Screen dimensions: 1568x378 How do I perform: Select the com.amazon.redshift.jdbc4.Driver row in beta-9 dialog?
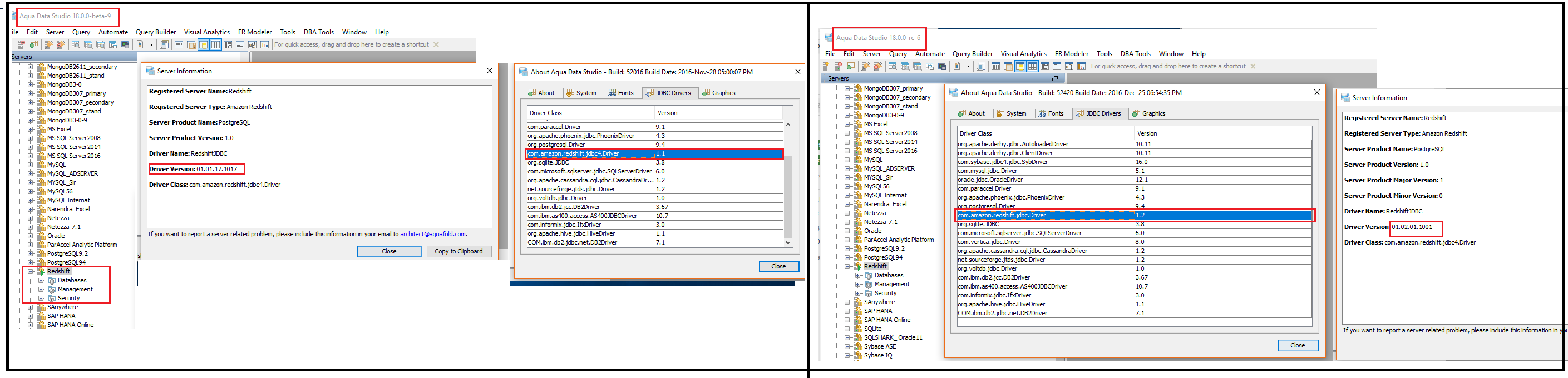click(x=655, y=154)
